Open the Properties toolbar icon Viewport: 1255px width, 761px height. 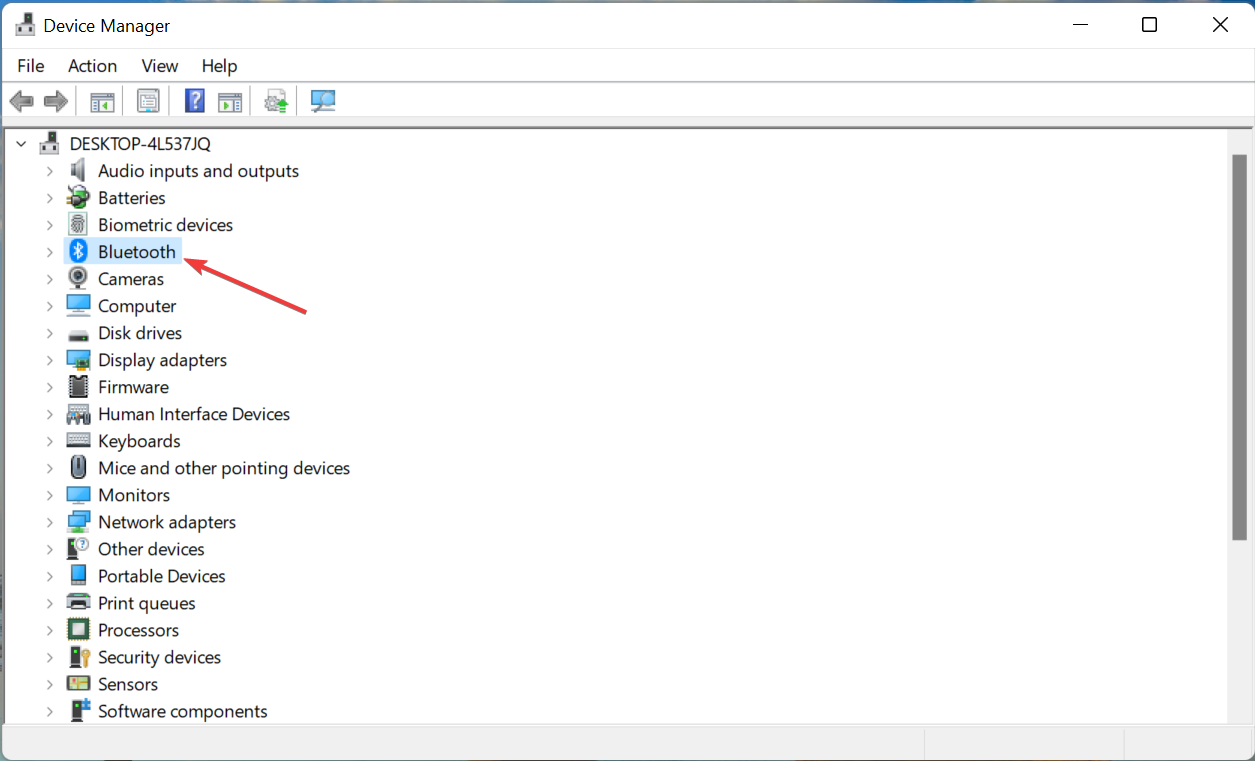pyautogui.click(x=148, y=101)
